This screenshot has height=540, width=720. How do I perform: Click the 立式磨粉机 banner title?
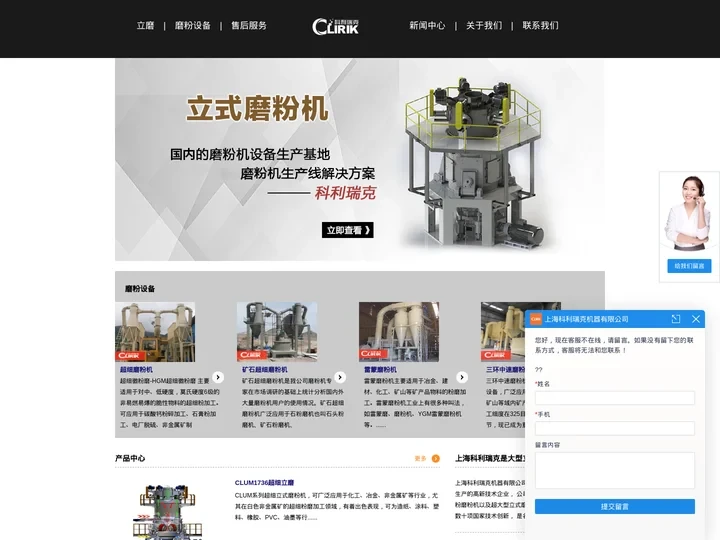tap(258, 108)
